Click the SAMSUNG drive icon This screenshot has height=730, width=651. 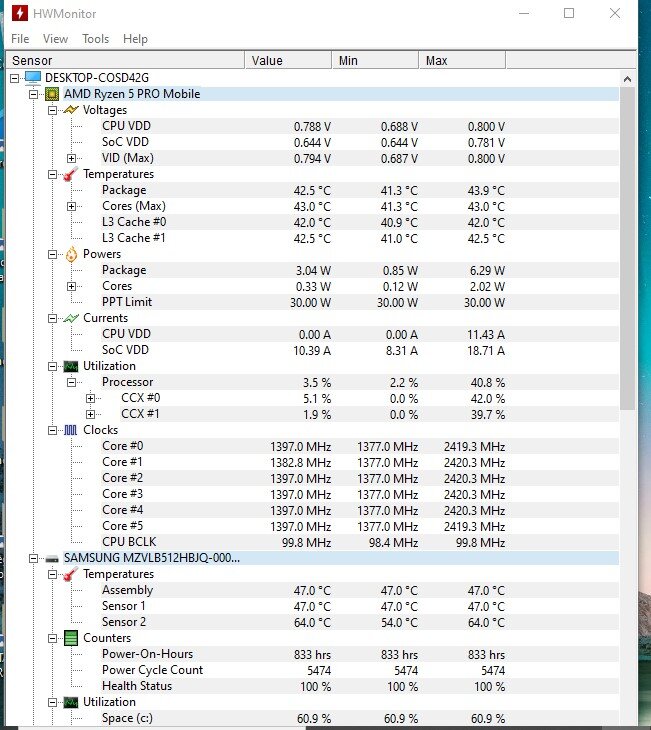[x=52, y=559]
